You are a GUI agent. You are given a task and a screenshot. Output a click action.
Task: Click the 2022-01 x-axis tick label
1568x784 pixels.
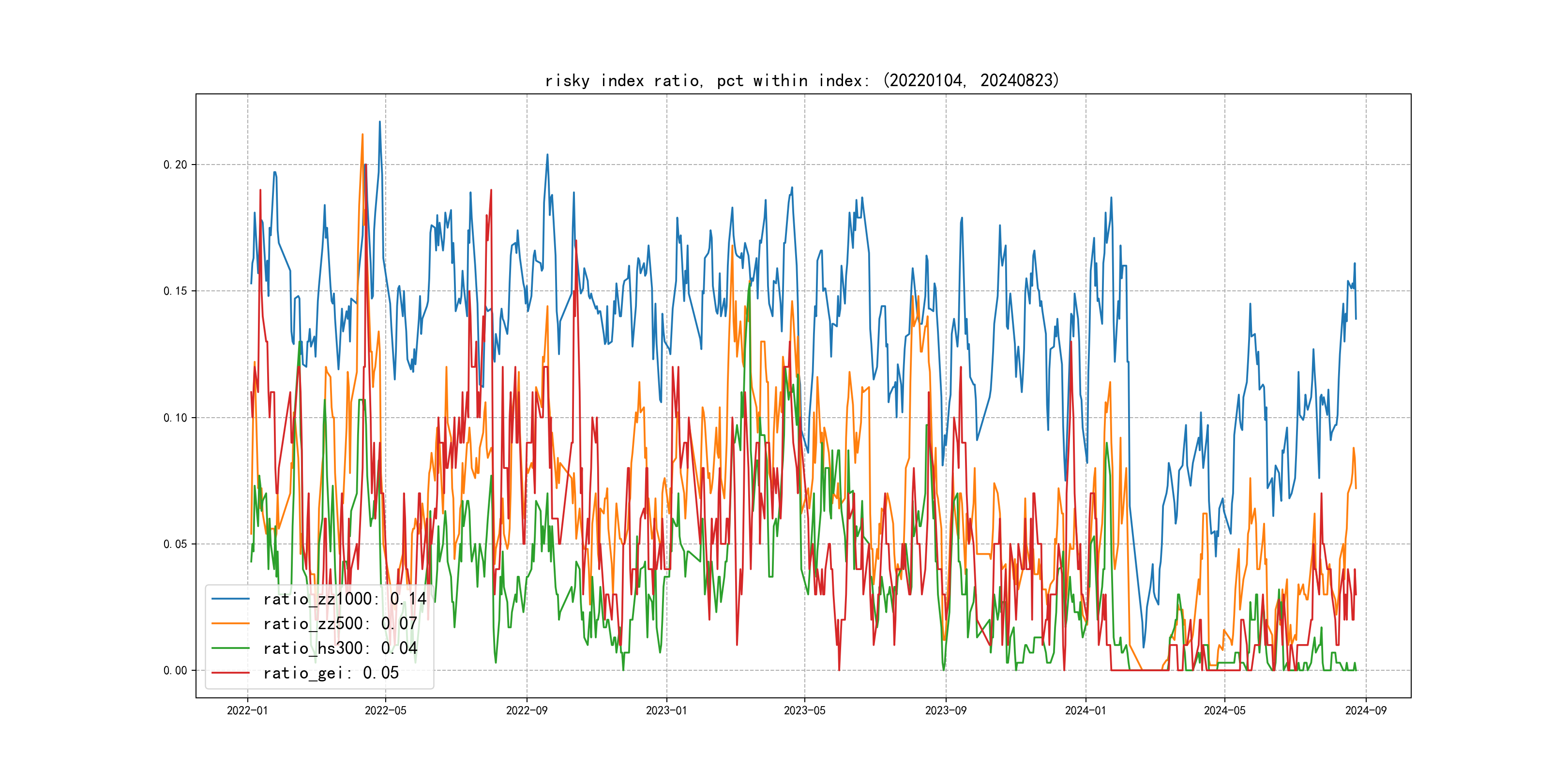247,710
